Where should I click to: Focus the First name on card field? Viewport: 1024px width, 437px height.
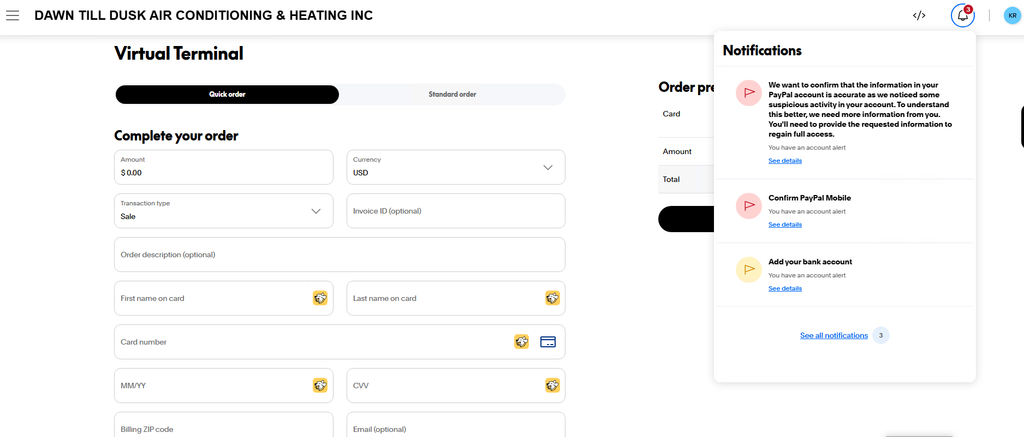[223, 299]
